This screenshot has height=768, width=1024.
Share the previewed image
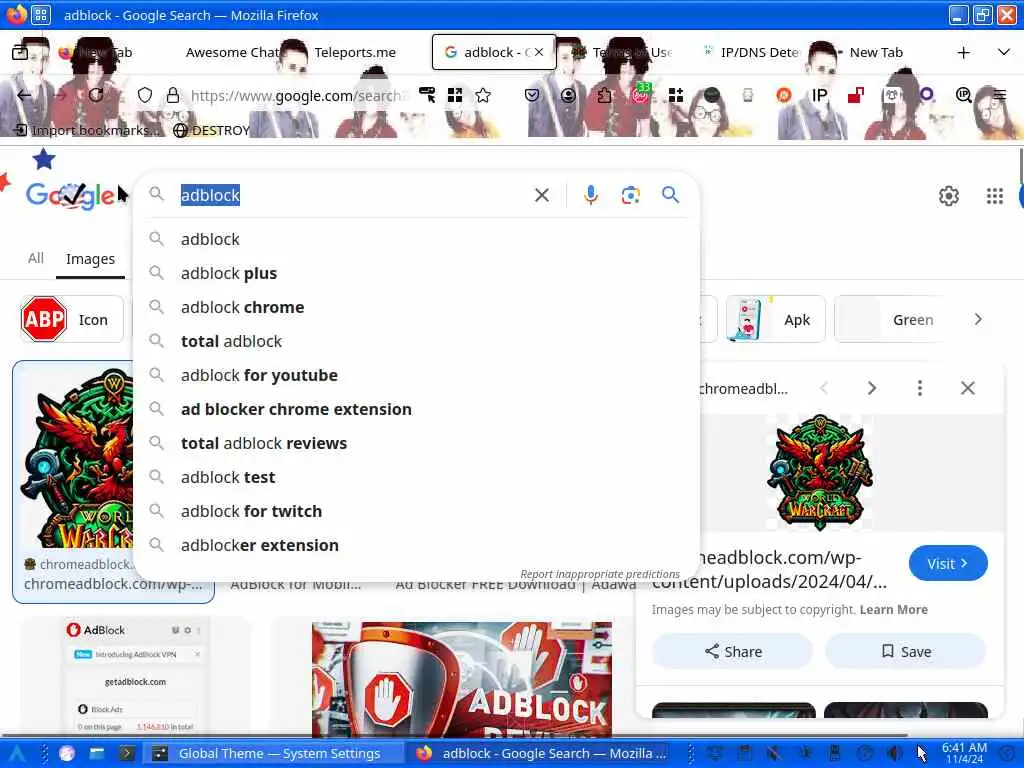(732, 651)
